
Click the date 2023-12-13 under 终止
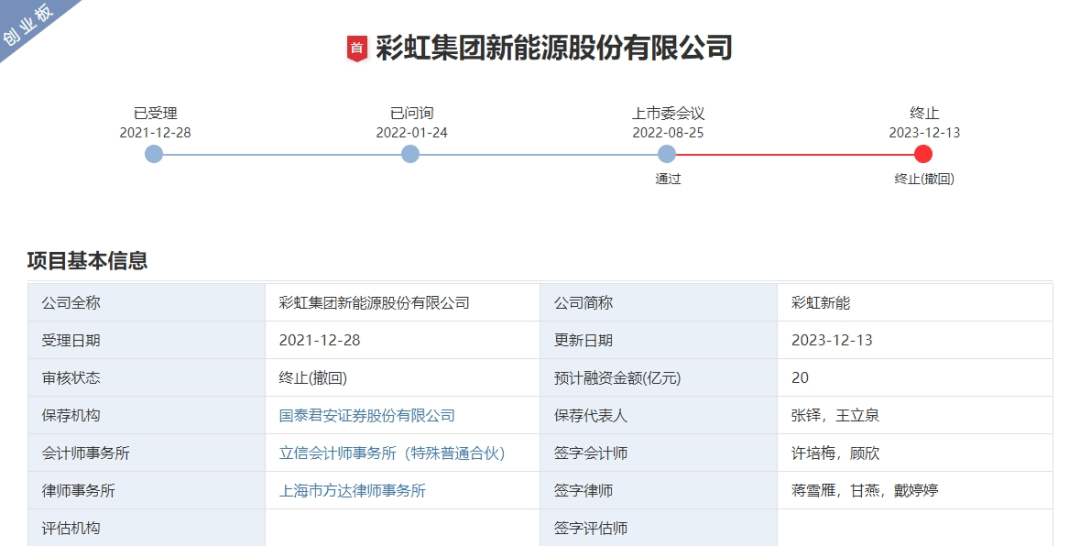(924, 133)
